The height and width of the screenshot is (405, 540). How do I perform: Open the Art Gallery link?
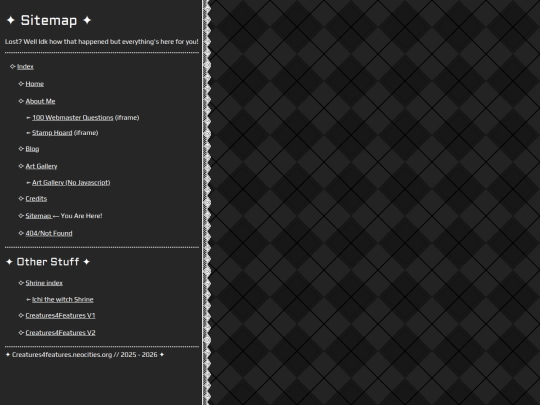tap(41, 166)
